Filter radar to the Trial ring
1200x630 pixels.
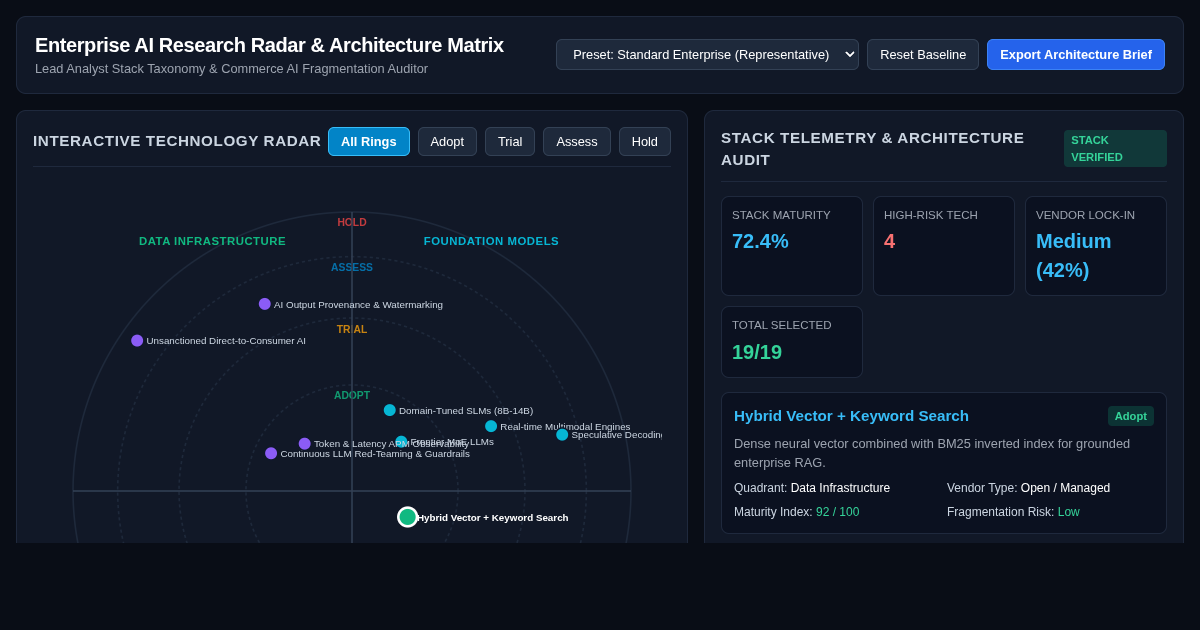pyautogui.click(x=510, y=142)
